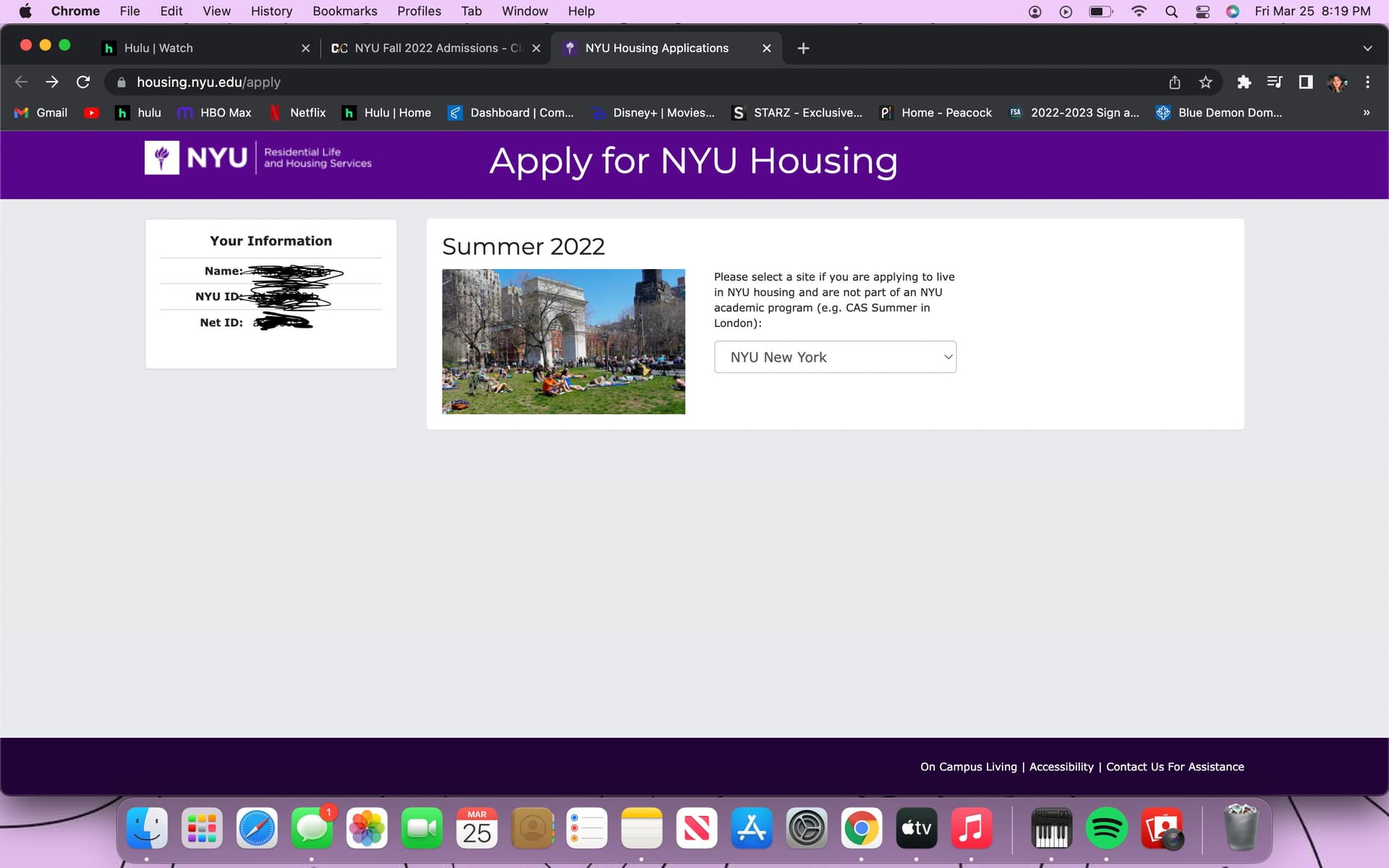Open the Contact Us For Assistance link
Viewport: 1389px width, 868px height.
pyautogui.click(x=1175, y=767)
